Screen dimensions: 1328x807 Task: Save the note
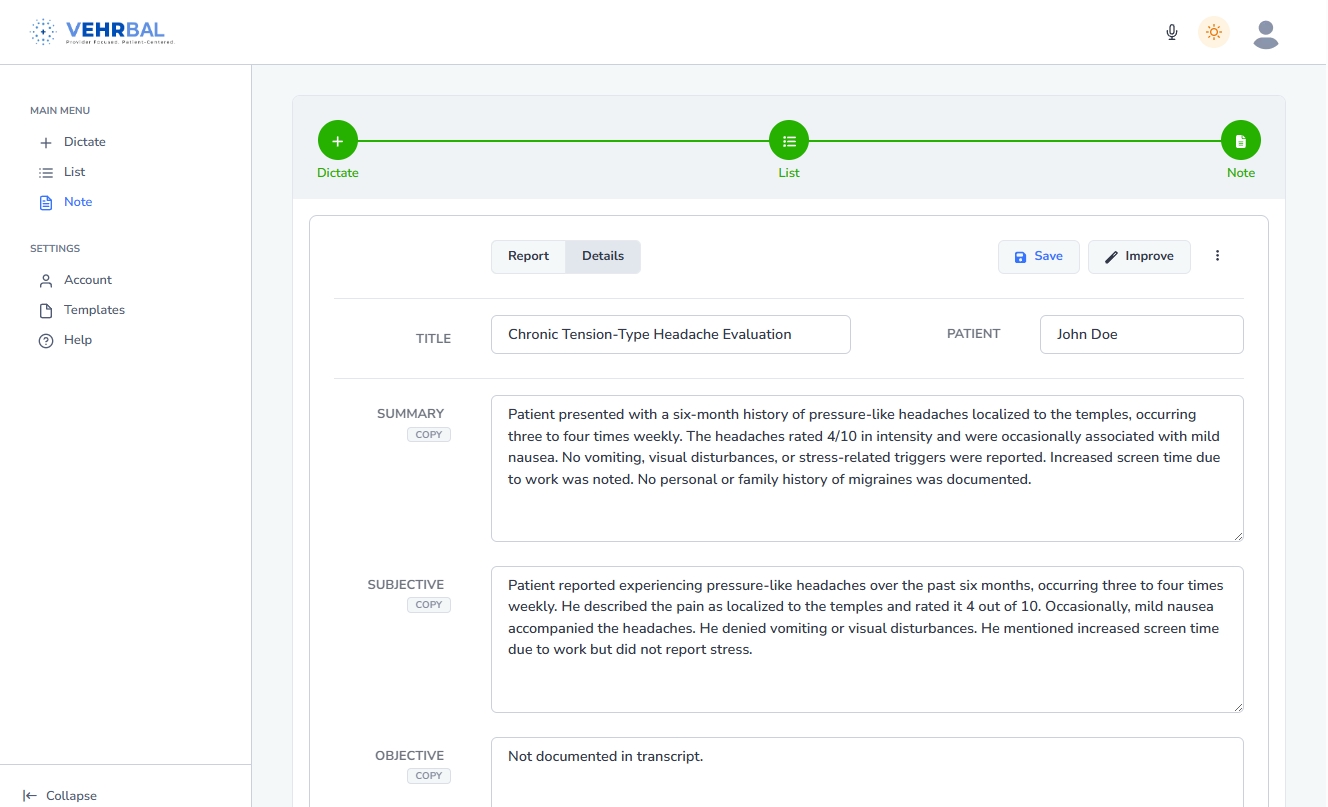coord(1038,256)
